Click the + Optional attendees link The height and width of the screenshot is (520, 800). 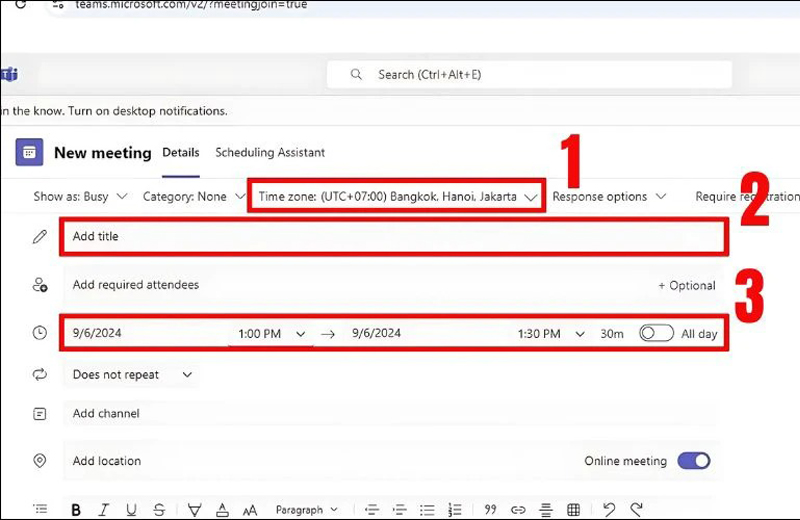[686, 285]
